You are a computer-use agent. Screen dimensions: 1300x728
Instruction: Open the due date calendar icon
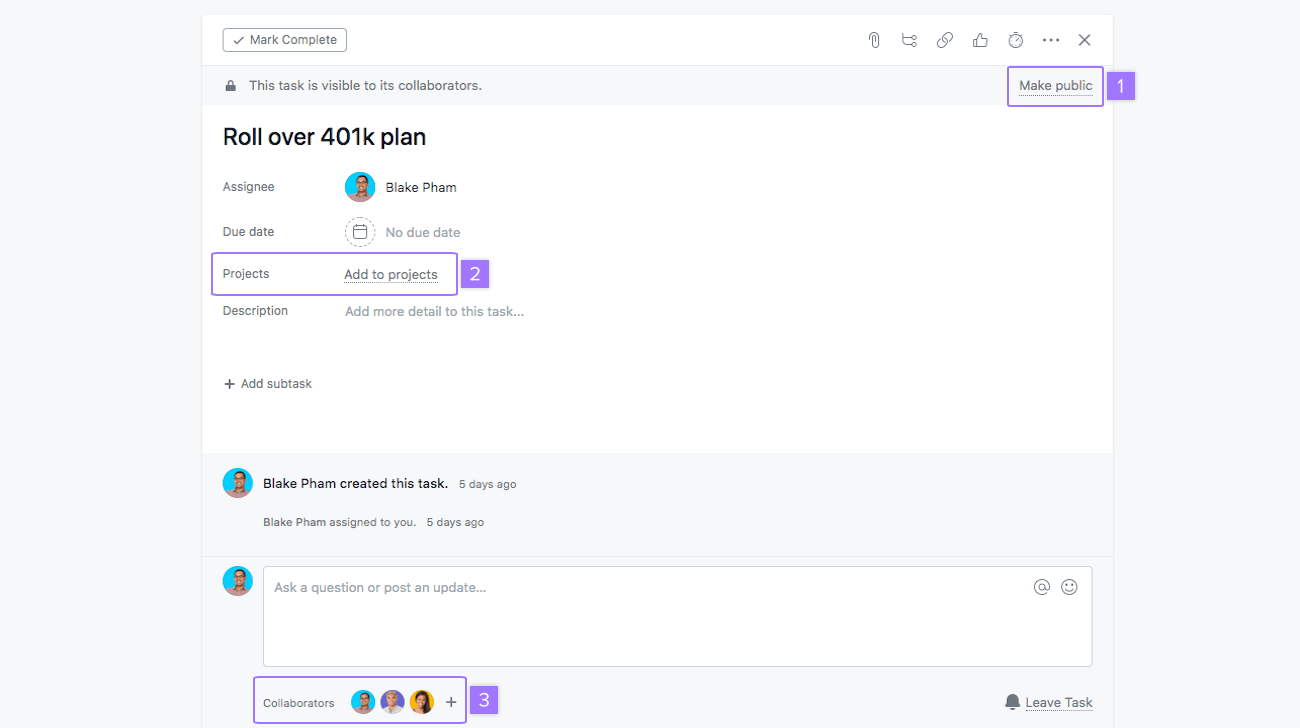pos(360,232)
